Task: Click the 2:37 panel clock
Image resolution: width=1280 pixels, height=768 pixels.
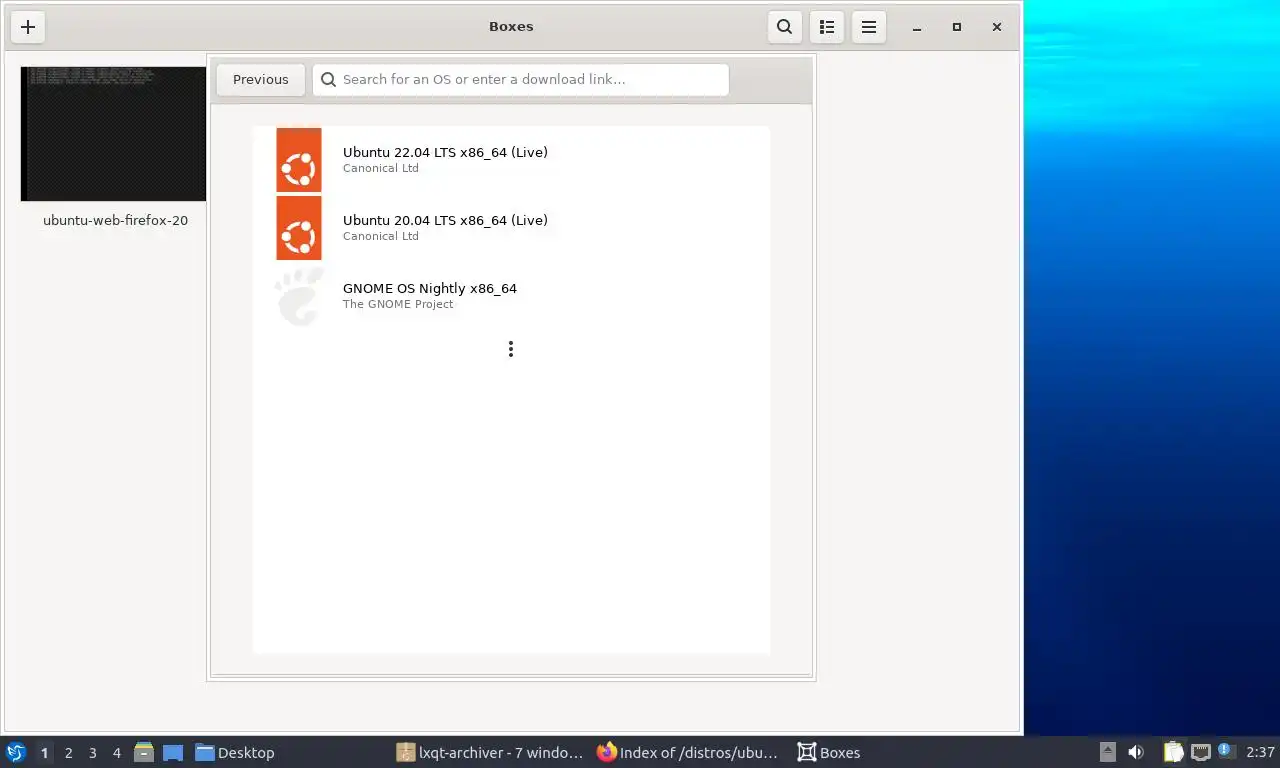Action: point(1260,752)
